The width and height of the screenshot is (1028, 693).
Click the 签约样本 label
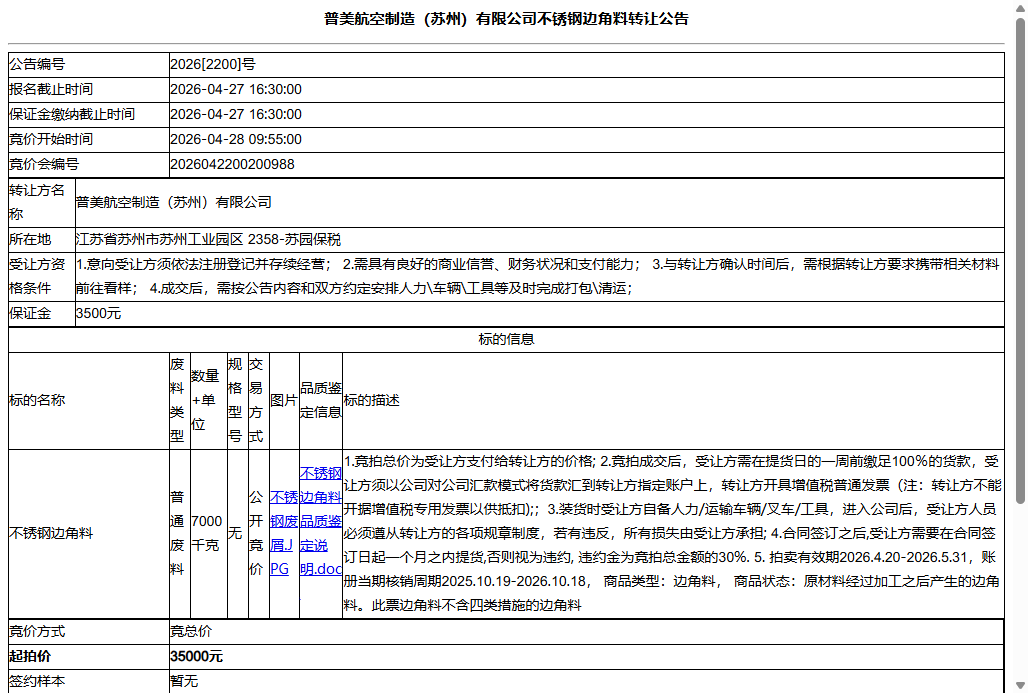point(37,681)
